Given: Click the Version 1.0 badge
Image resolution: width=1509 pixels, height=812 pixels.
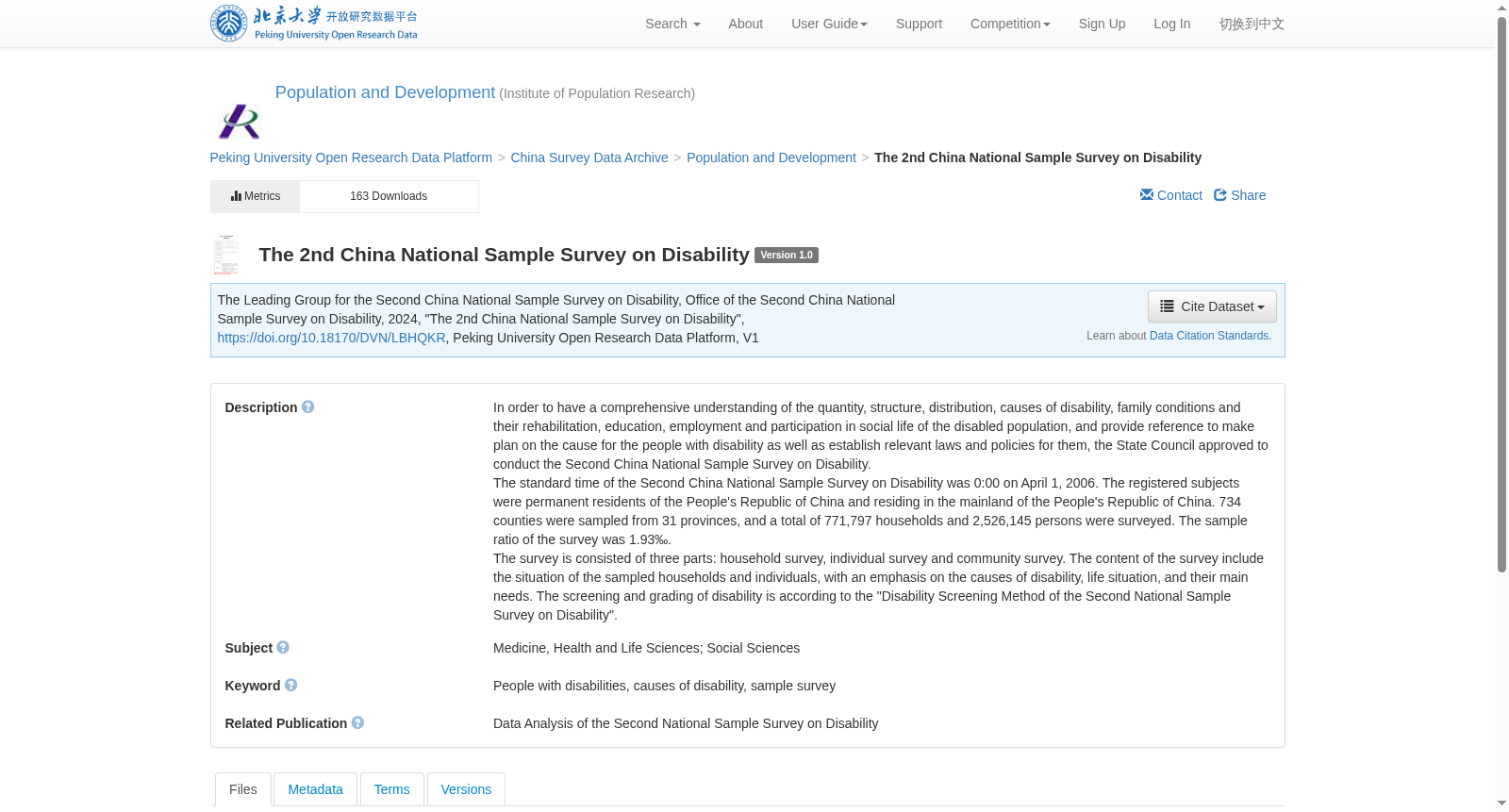Looking at the screenshot, I should point(787,255).
